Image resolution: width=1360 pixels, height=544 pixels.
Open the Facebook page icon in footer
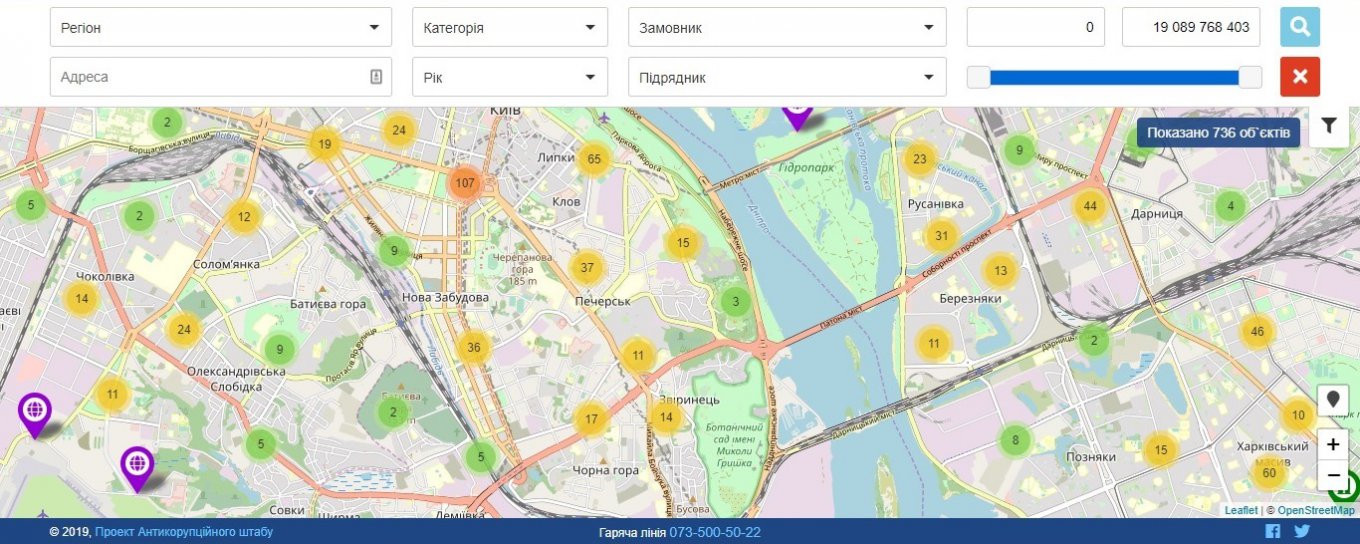(x=1273, y=532)
